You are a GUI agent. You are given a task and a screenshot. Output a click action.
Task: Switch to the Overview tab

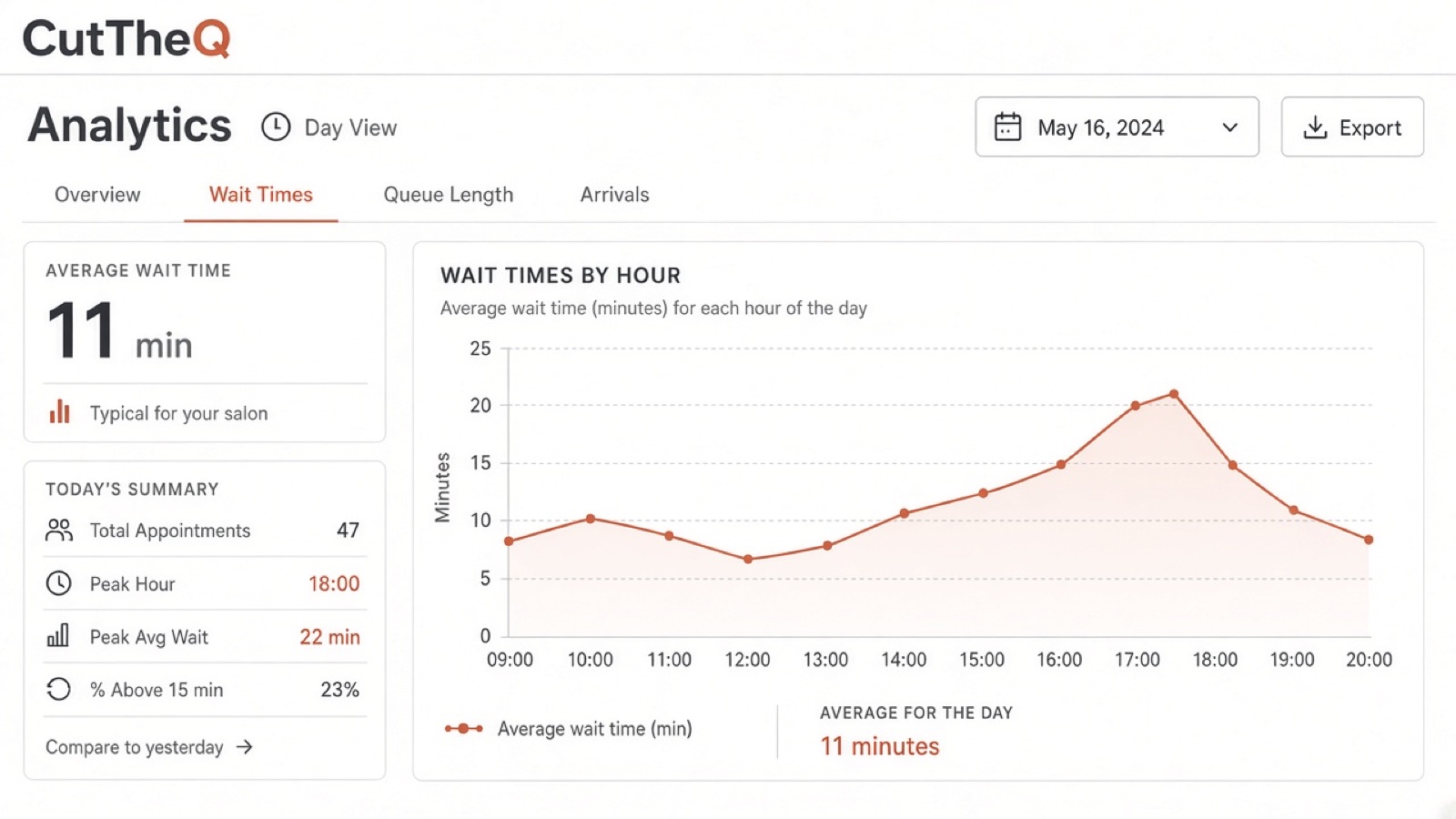click(x=97, y=195)
